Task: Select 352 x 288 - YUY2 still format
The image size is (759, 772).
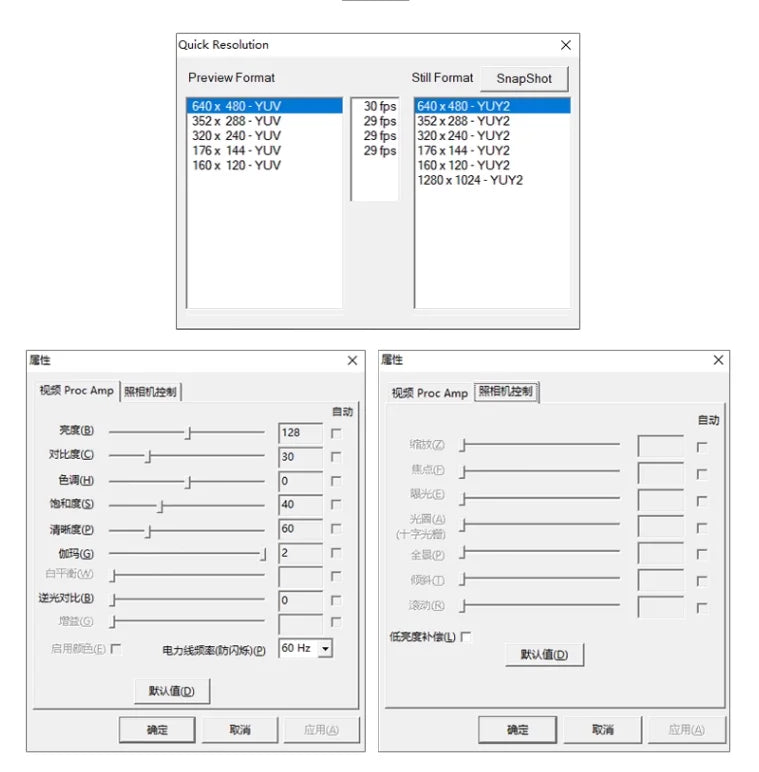Action: 492,121
